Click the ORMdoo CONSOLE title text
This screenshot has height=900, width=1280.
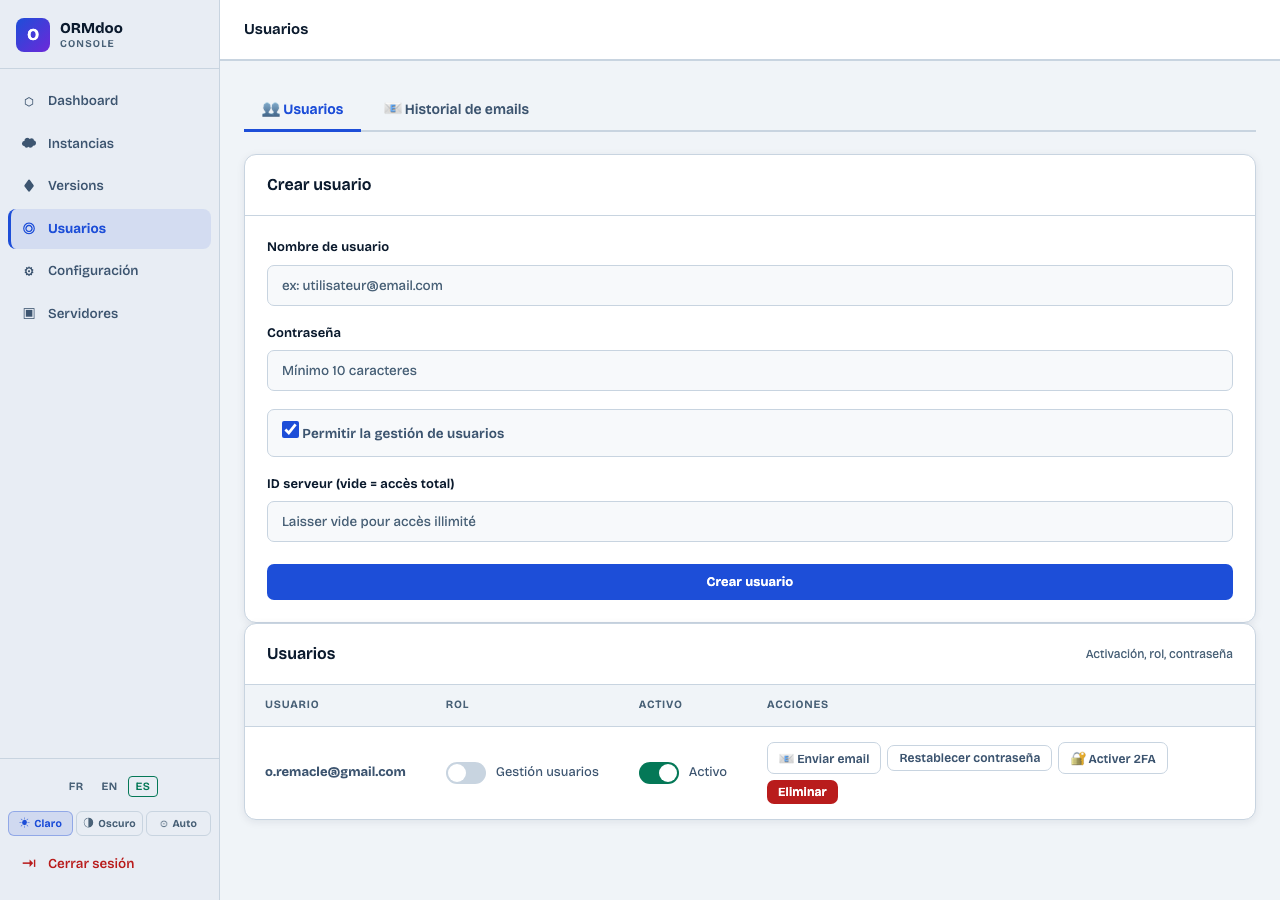[91, 35]
